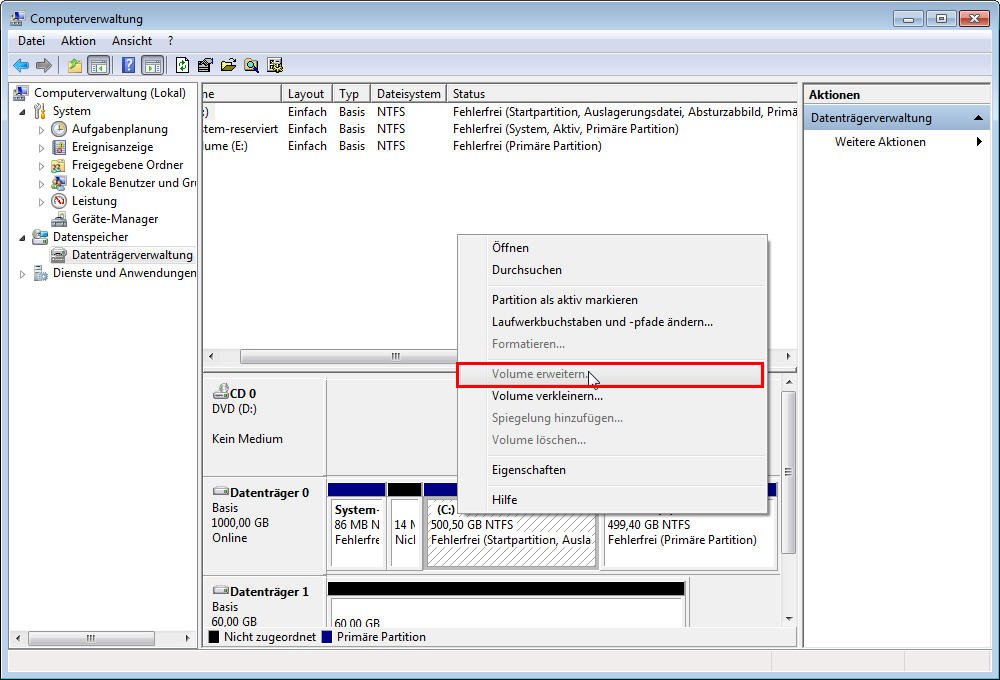The image size is (1000, 680).
Task: Choose Öffnen from context menu
Action: point(612,248)
